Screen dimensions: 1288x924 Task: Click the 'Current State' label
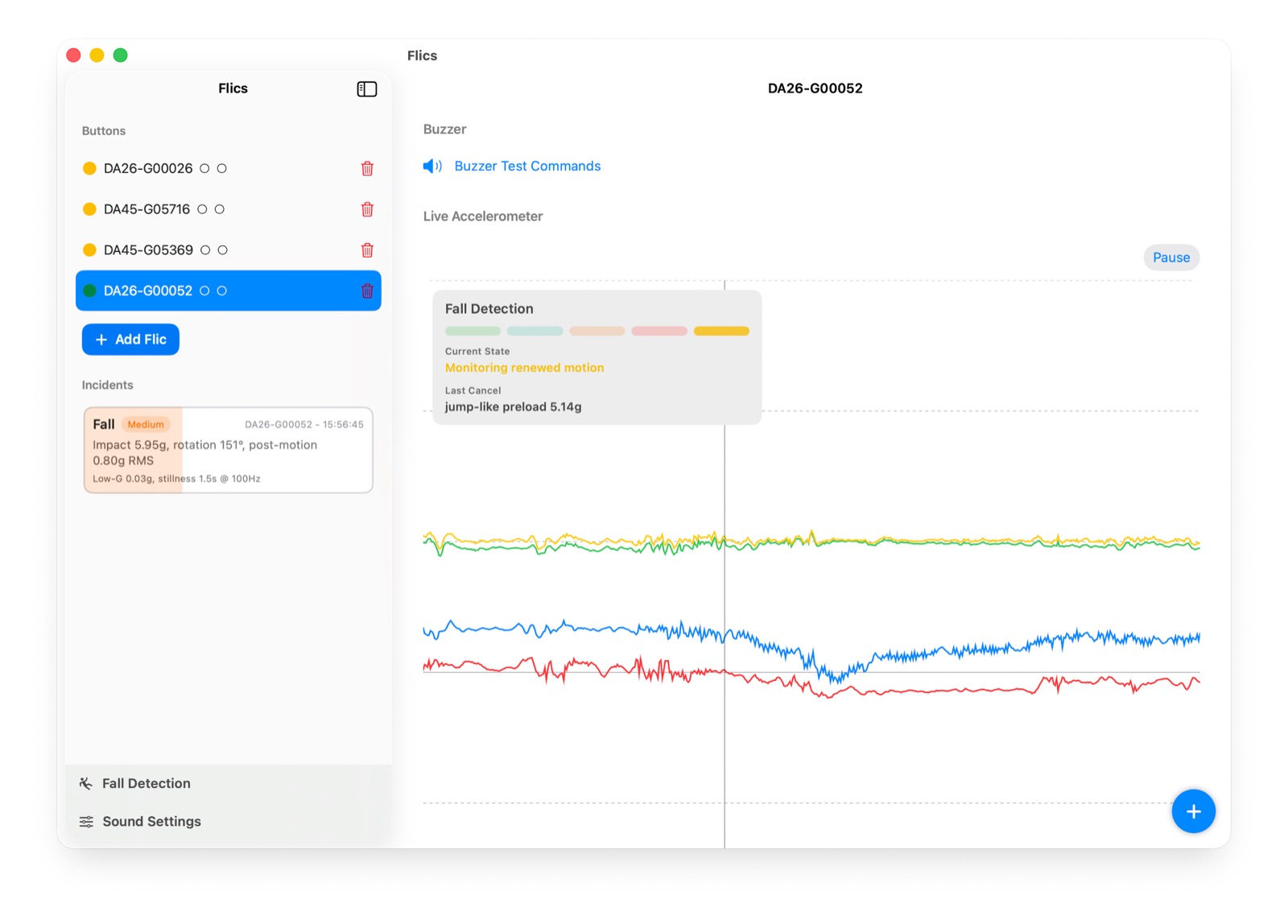click(477, 352)
